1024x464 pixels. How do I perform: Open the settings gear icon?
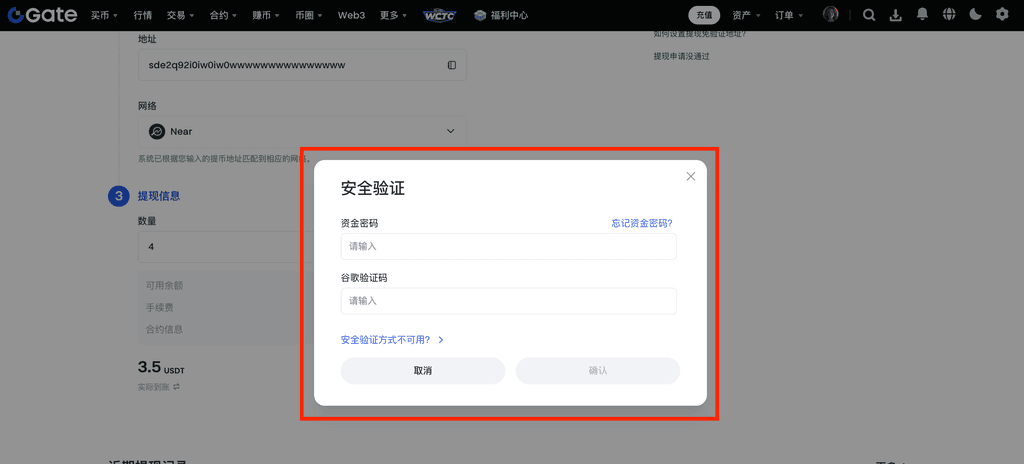point(1002,15)
